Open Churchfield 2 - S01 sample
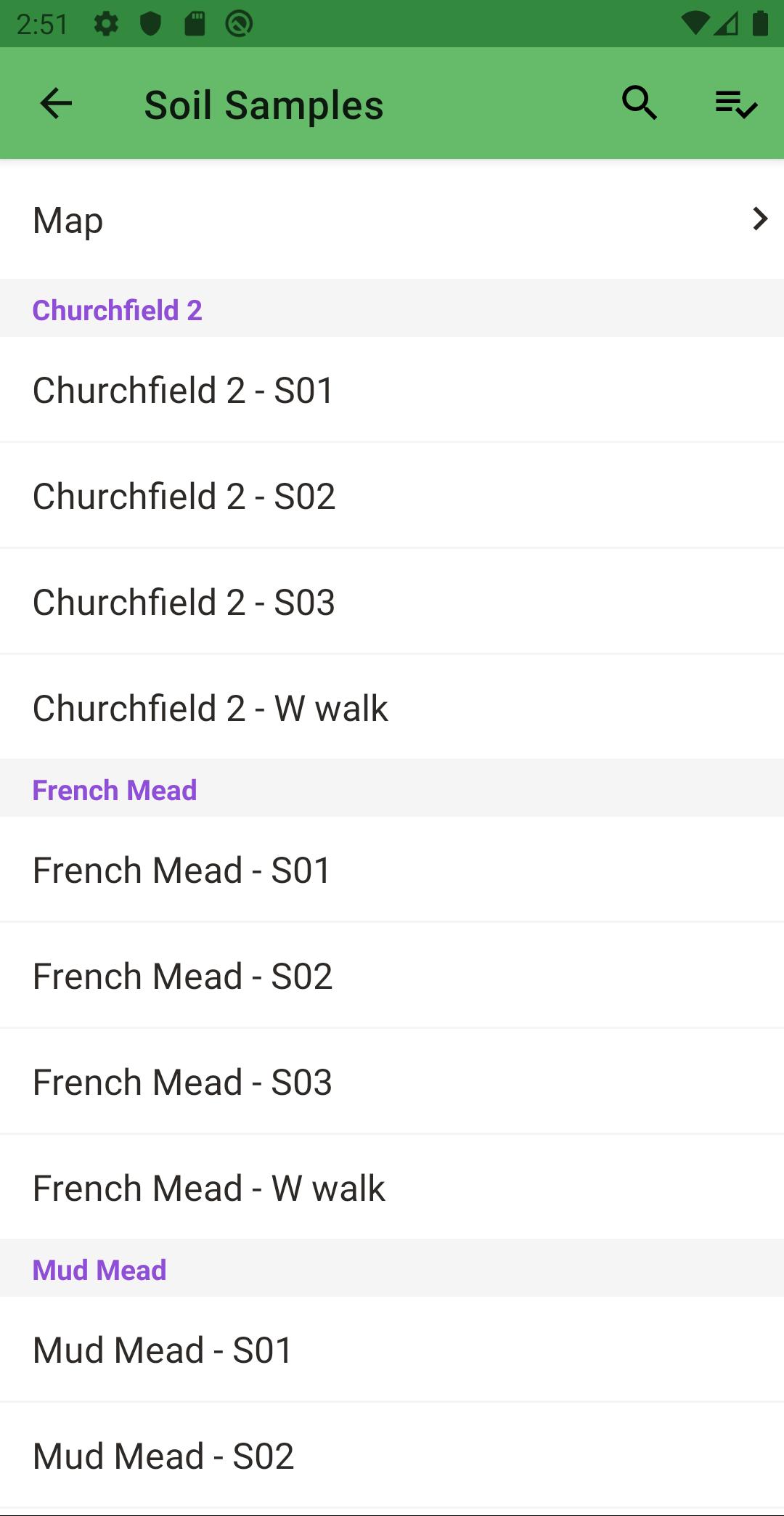The height and width of the screenshot is (1516, 784). point(392,390)
